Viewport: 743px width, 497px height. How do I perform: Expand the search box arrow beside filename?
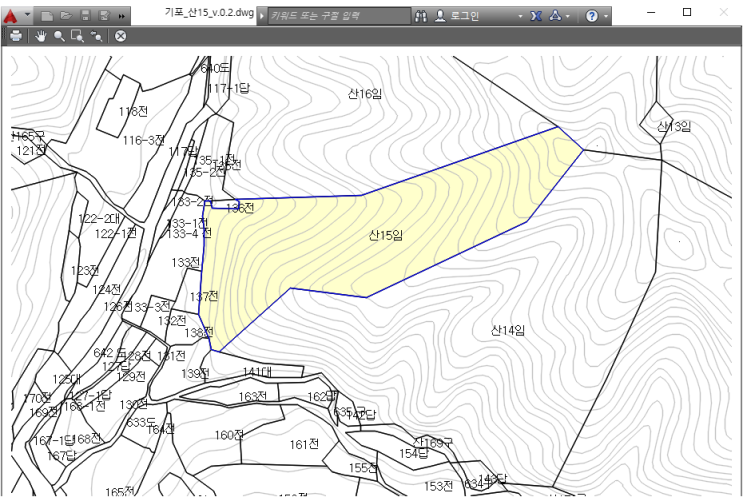(x=262, y=17)
